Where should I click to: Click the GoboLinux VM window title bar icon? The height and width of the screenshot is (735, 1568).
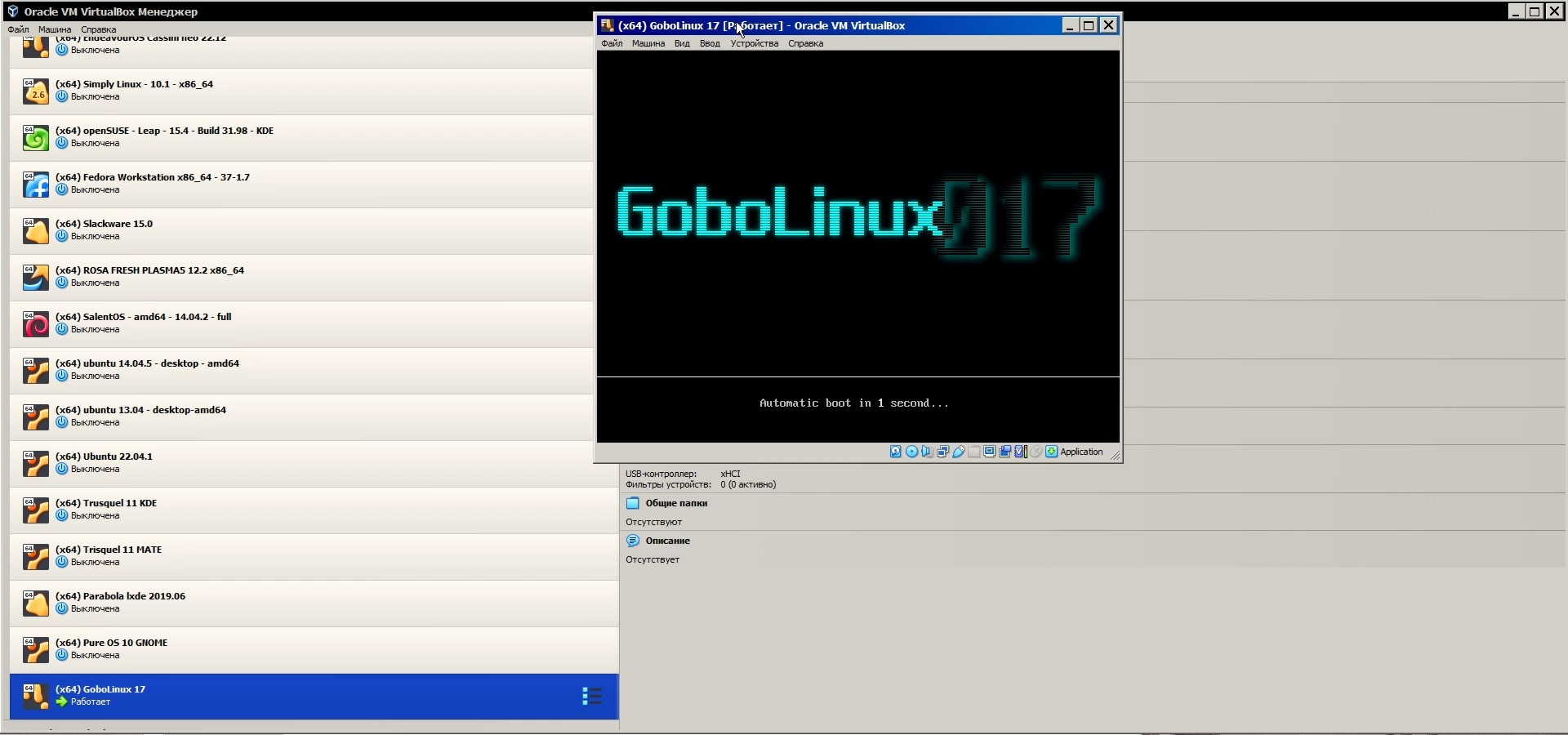(x=607, y=25)
